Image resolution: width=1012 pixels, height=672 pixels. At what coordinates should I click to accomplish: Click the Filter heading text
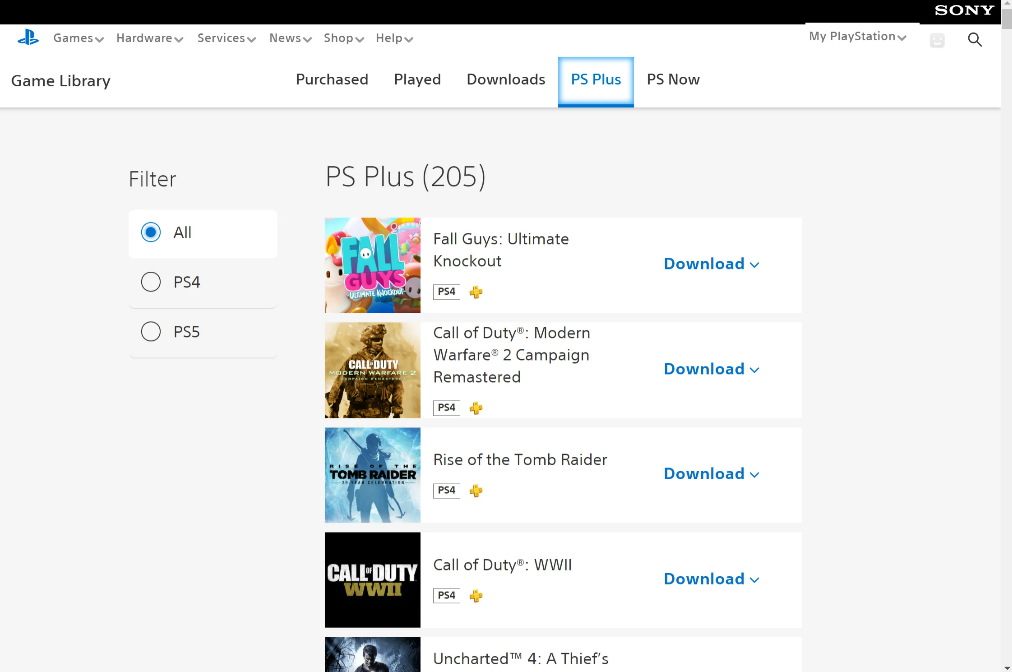[152, 179]
